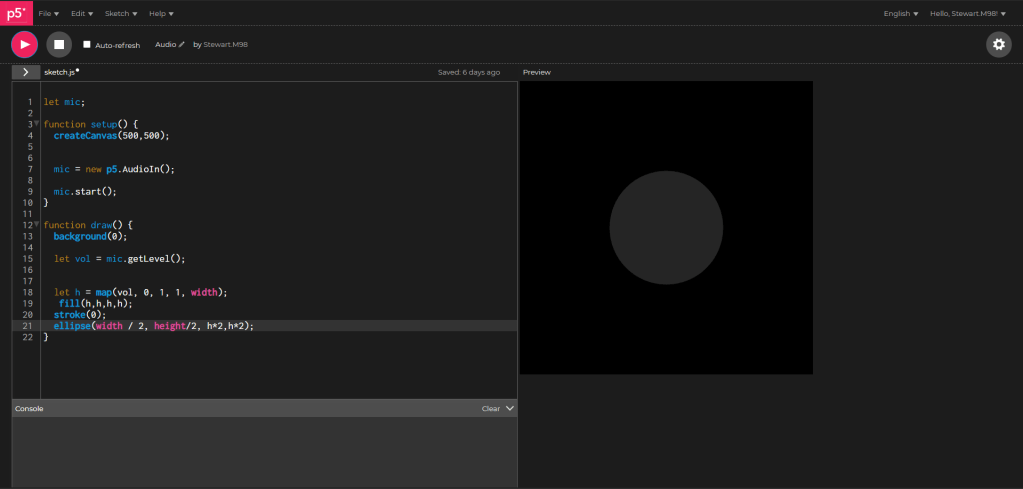This screenshot has height=489, width=1023.
Task: Stop the running sketch
Action: (59, 44)
